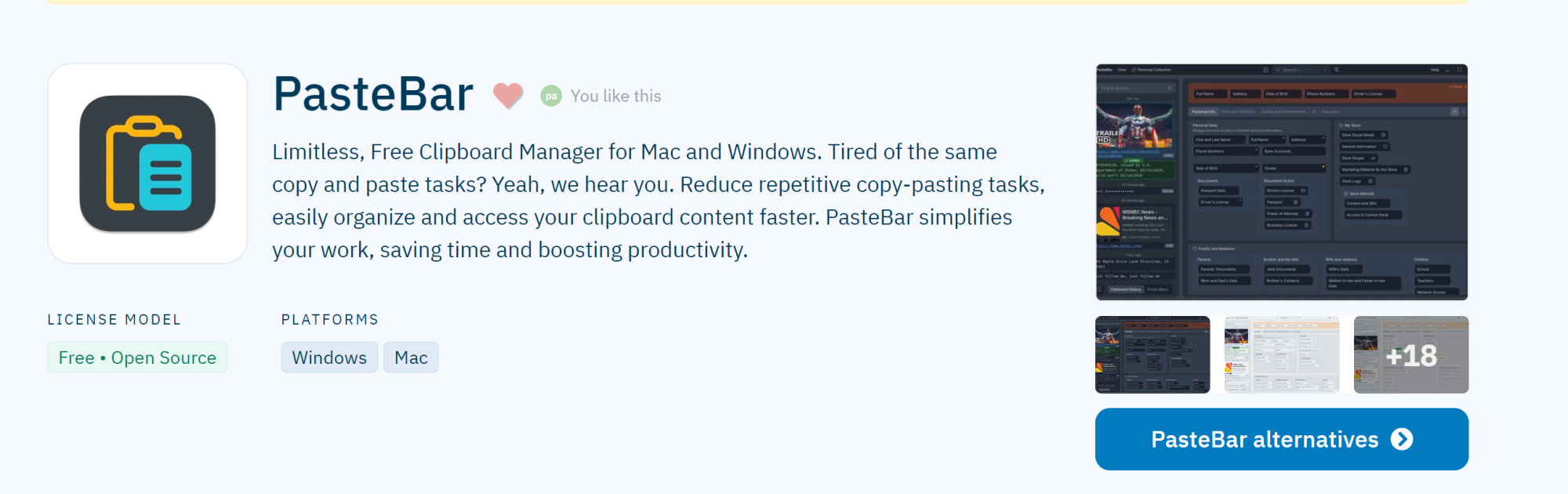Click the yellow banner strip at top

click(757, 2)
